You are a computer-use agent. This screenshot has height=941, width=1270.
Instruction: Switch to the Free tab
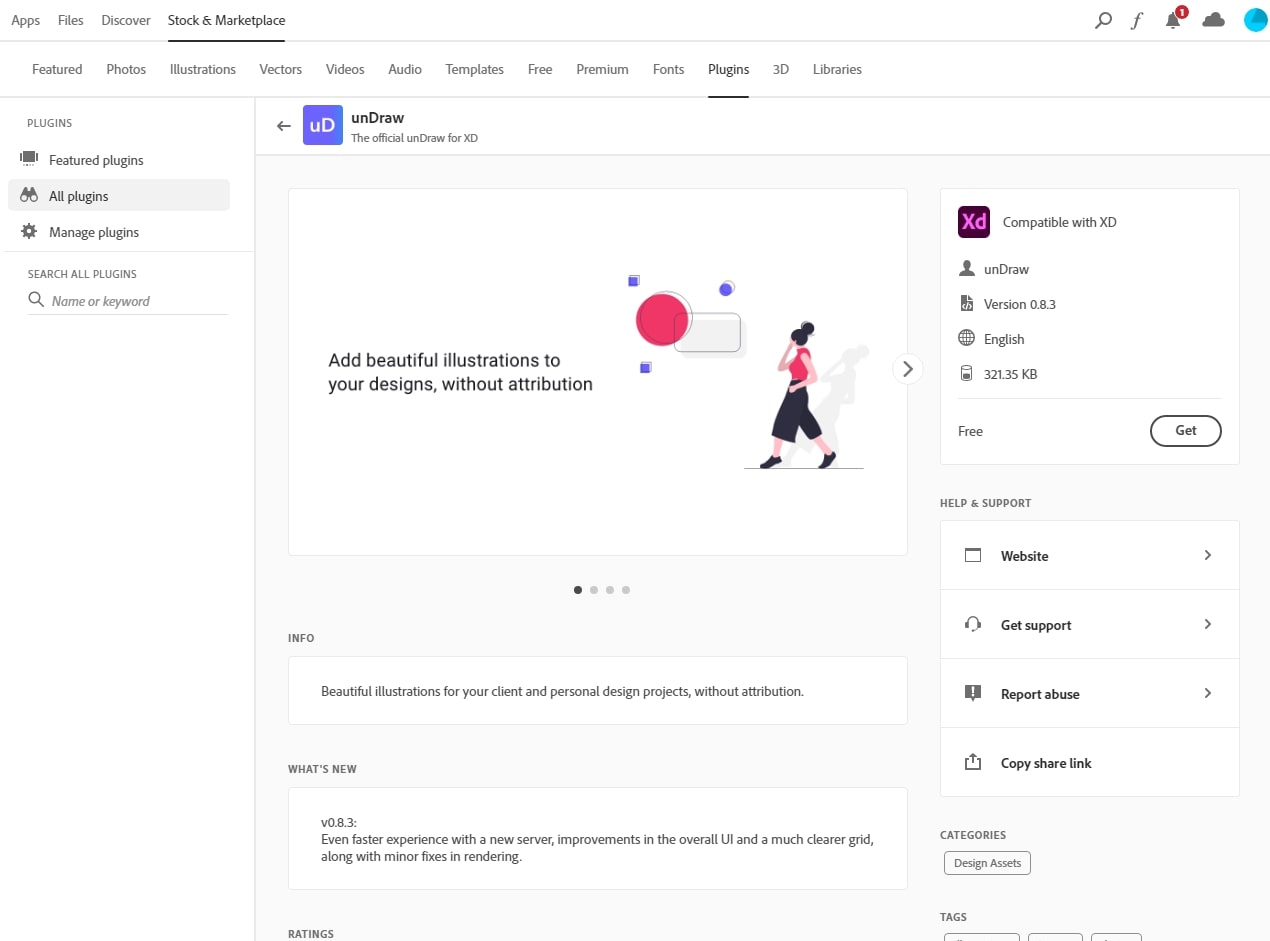540,69
